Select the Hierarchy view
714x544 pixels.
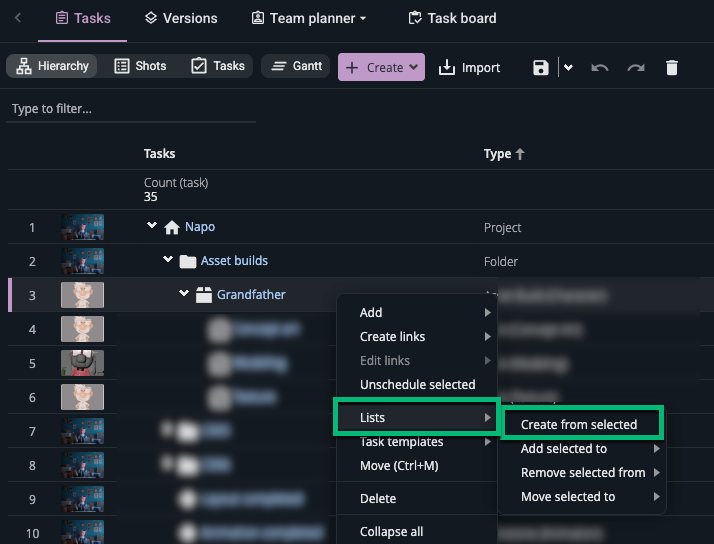[51, 66]
